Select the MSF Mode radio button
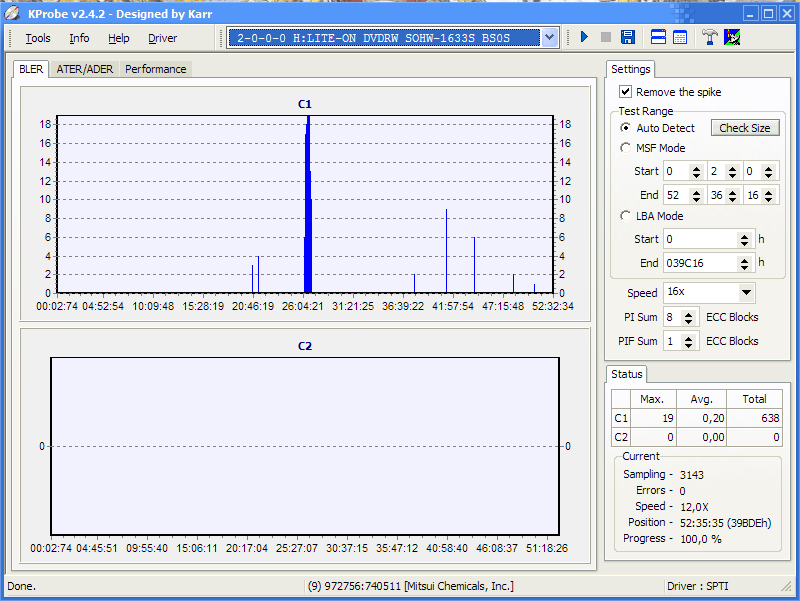This screenshot has width=800, height=601. click(626, 148)
